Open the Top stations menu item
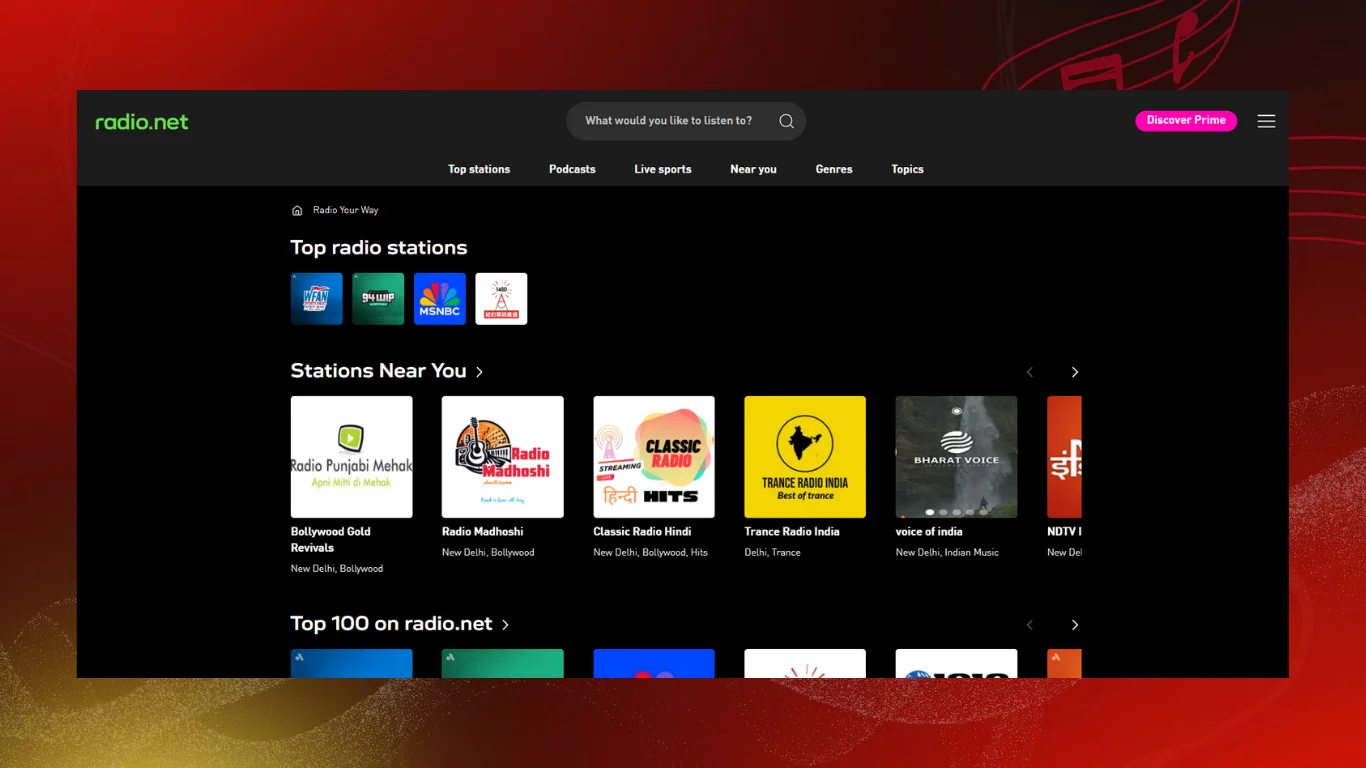 tap(479, 169)
